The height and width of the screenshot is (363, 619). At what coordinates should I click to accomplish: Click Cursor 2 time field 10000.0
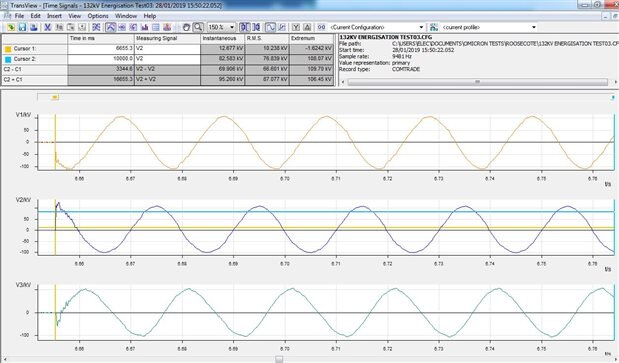(x=101, y=59)
